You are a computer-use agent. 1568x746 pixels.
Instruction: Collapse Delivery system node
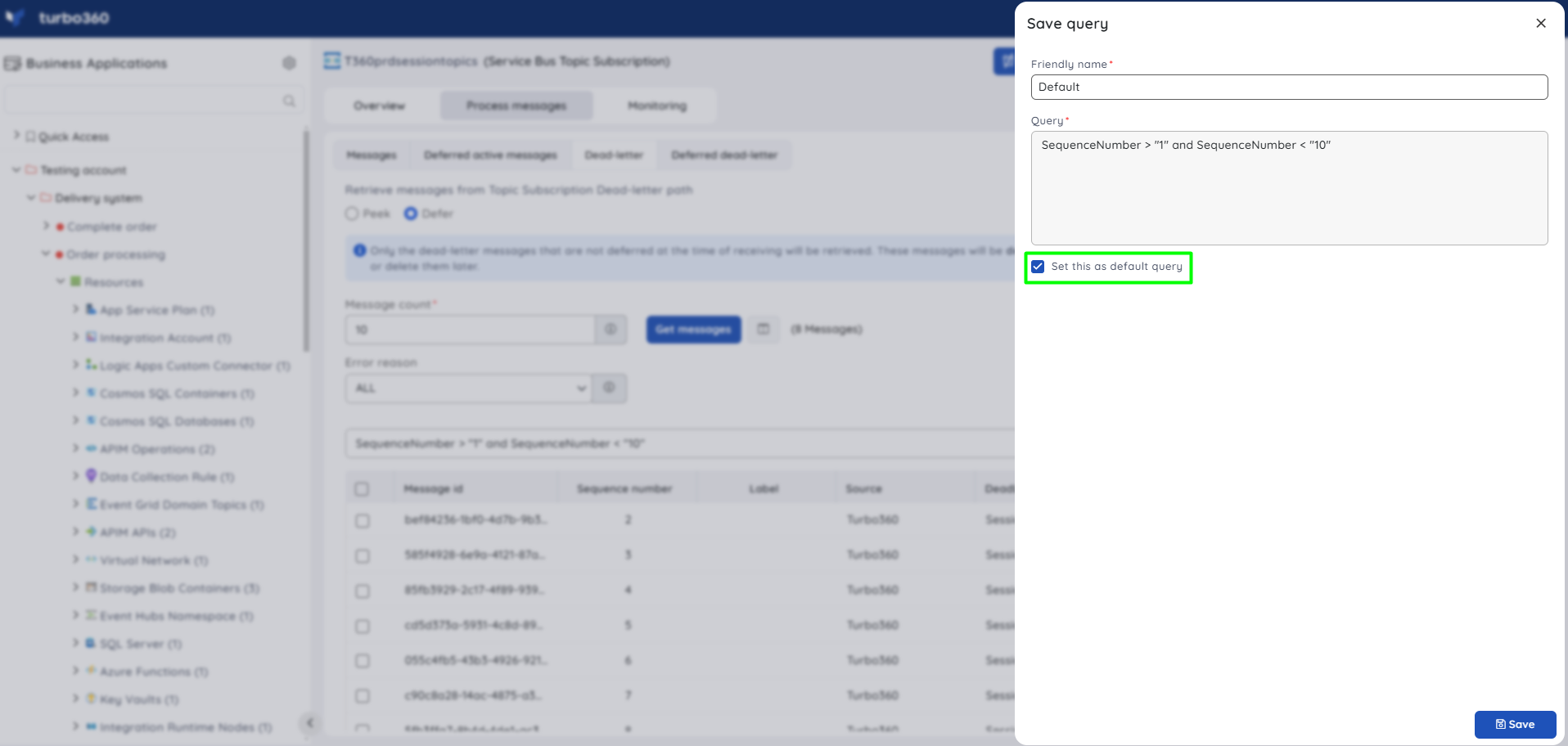pyautogui.click(x=31, y=197)
